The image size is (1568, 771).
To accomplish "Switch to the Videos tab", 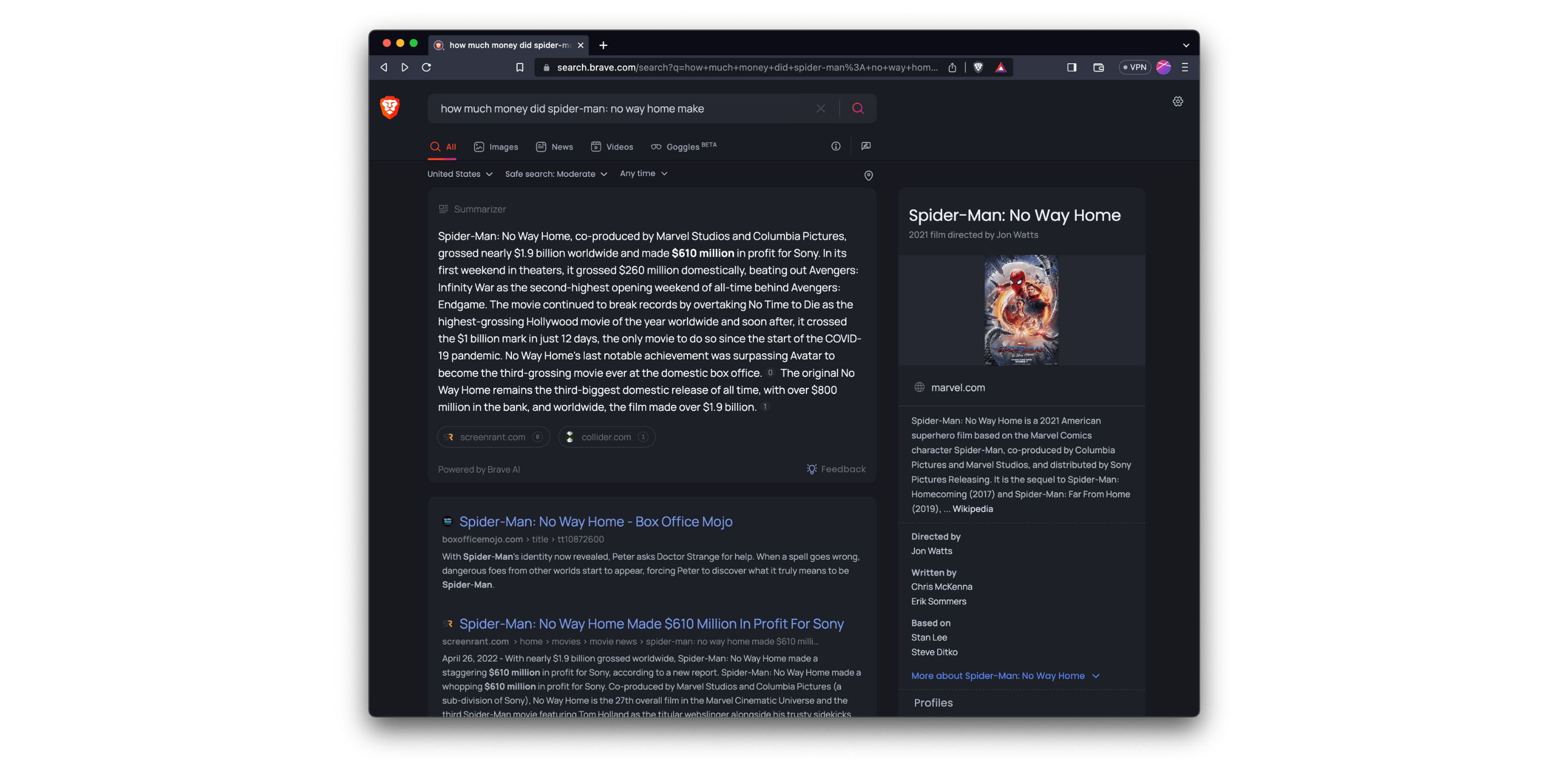I will pos(611,147).
